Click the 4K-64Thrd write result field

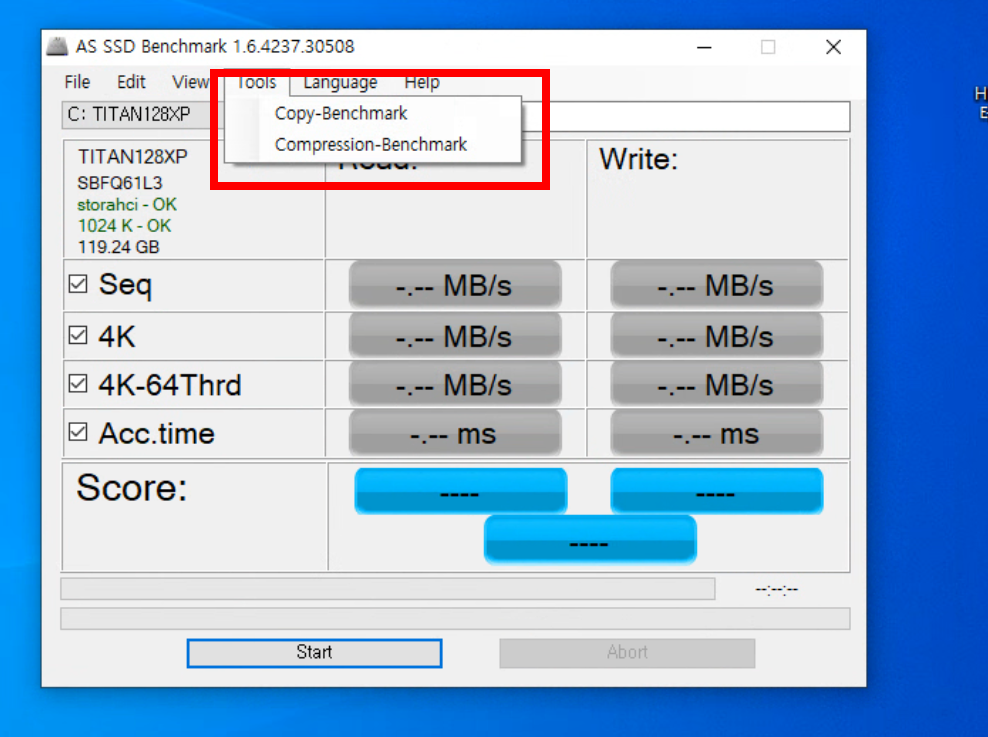tap(716, 384)
